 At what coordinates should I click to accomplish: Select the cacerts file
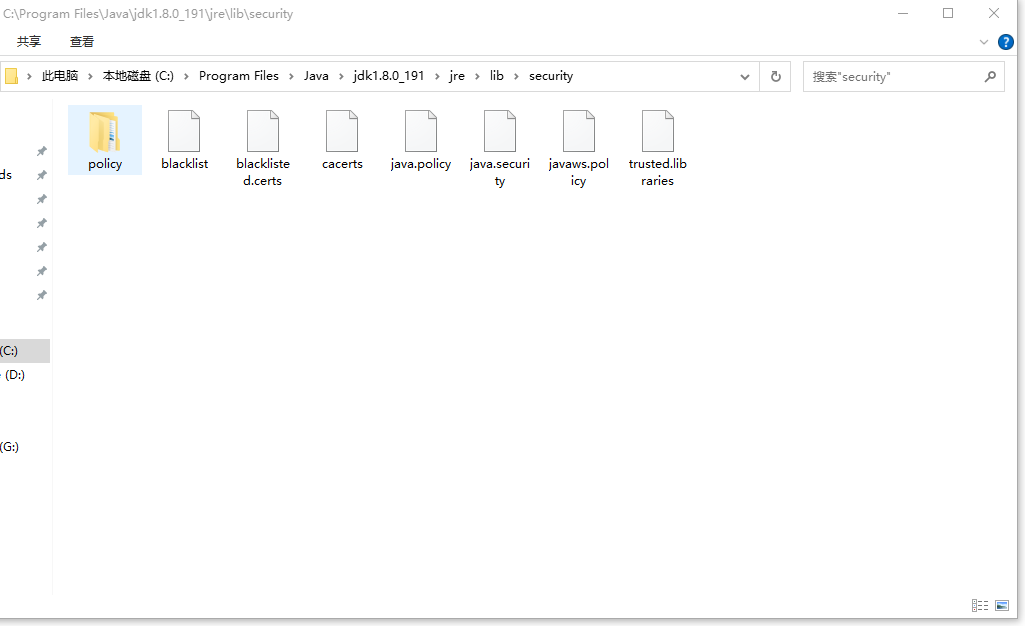342,135
